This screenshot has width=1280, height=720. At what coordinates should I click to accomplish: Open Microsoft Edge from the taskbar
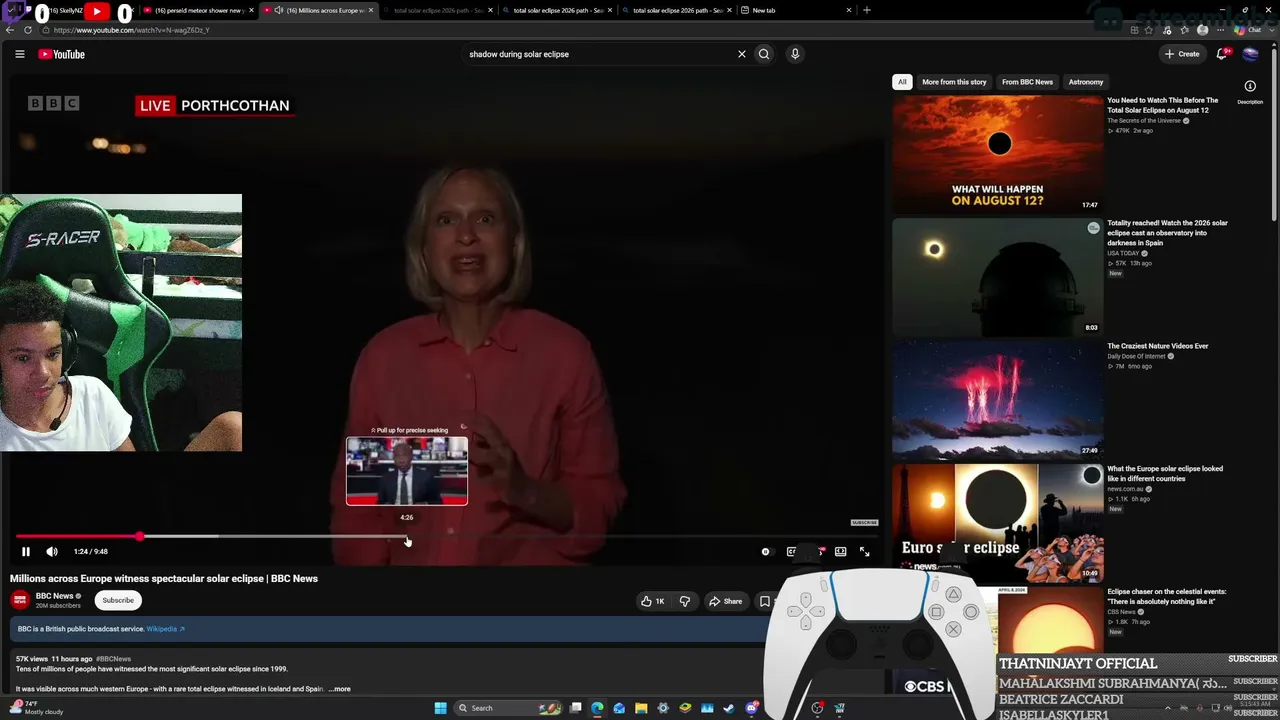click(597, 708)
